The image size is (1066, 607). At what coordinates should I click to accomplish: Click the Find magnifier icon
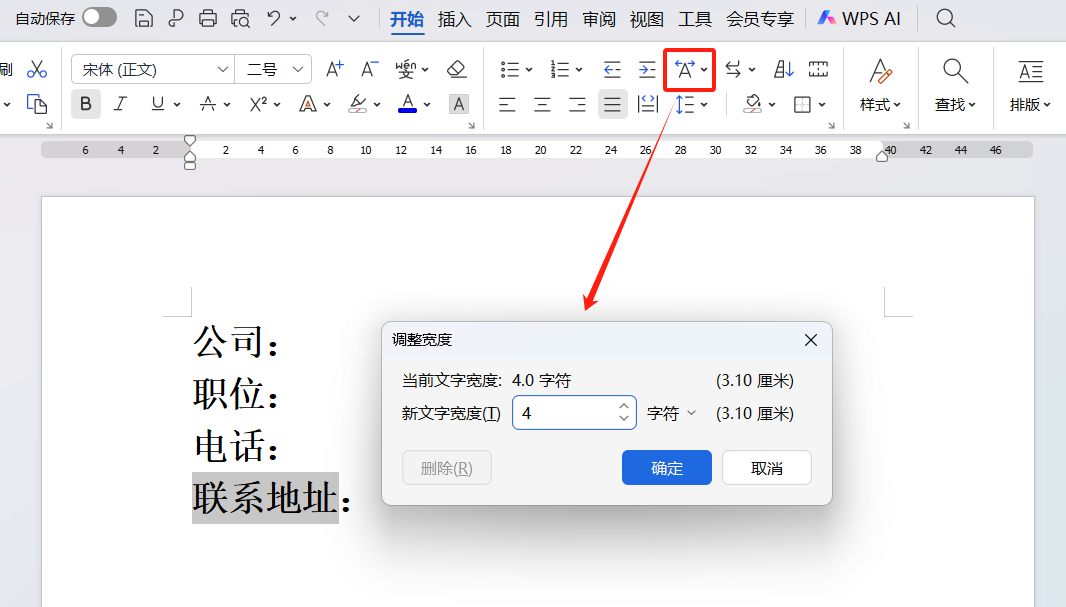coord(954,70)
